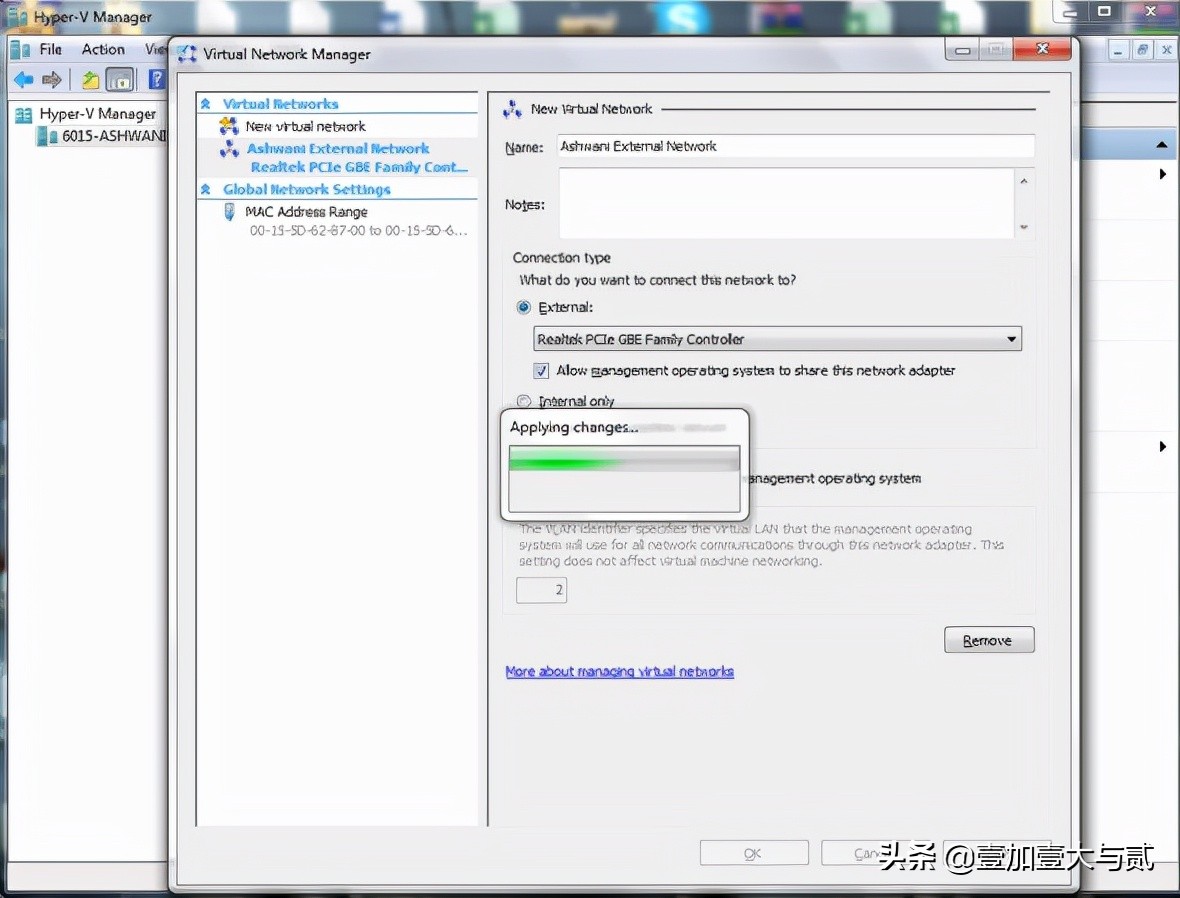Screen dimensions: 1180x898
Task: Select New virtual network in the list
Action: 306,126
